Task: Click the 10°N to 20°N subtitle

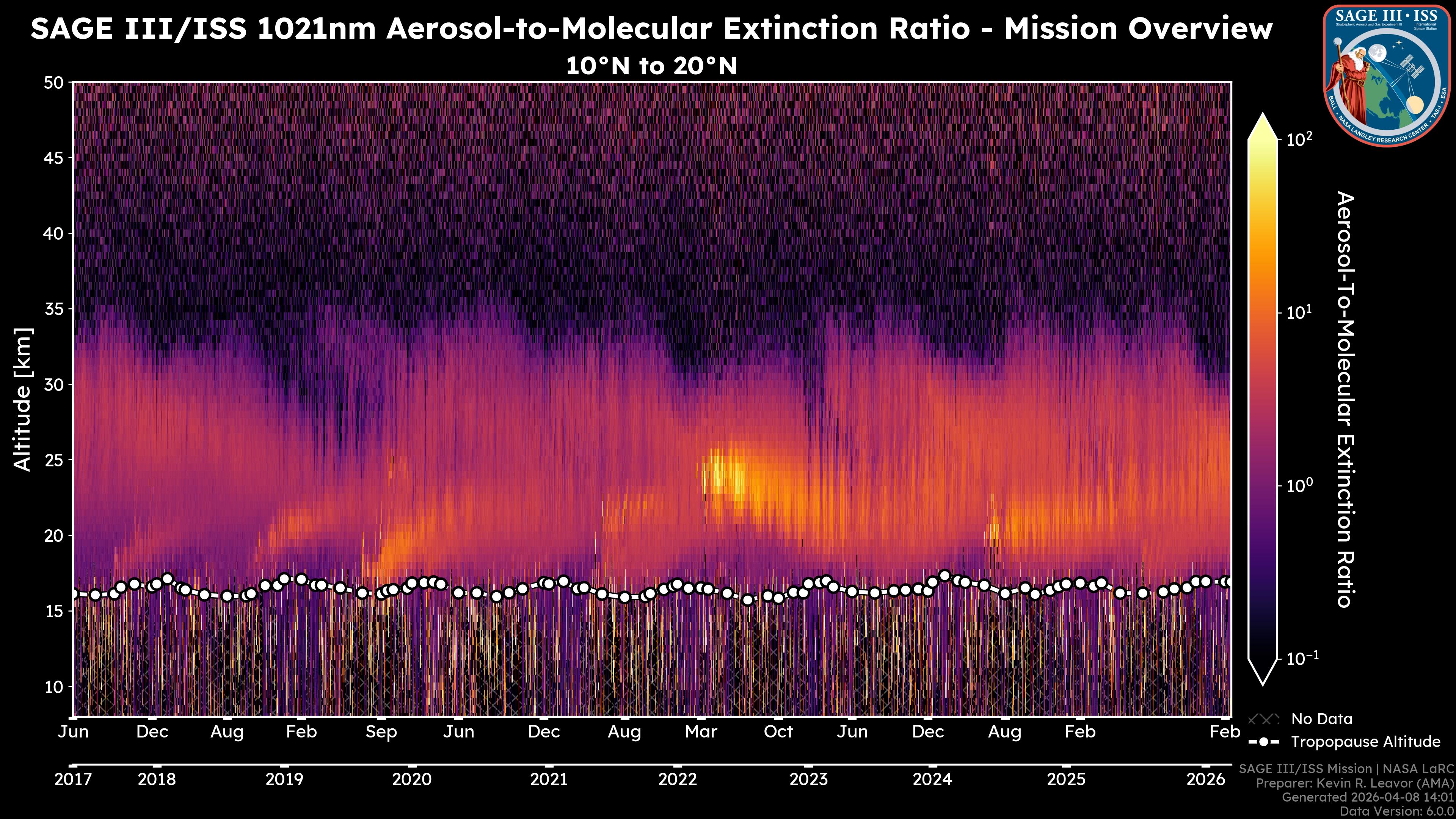Action: 651,66
